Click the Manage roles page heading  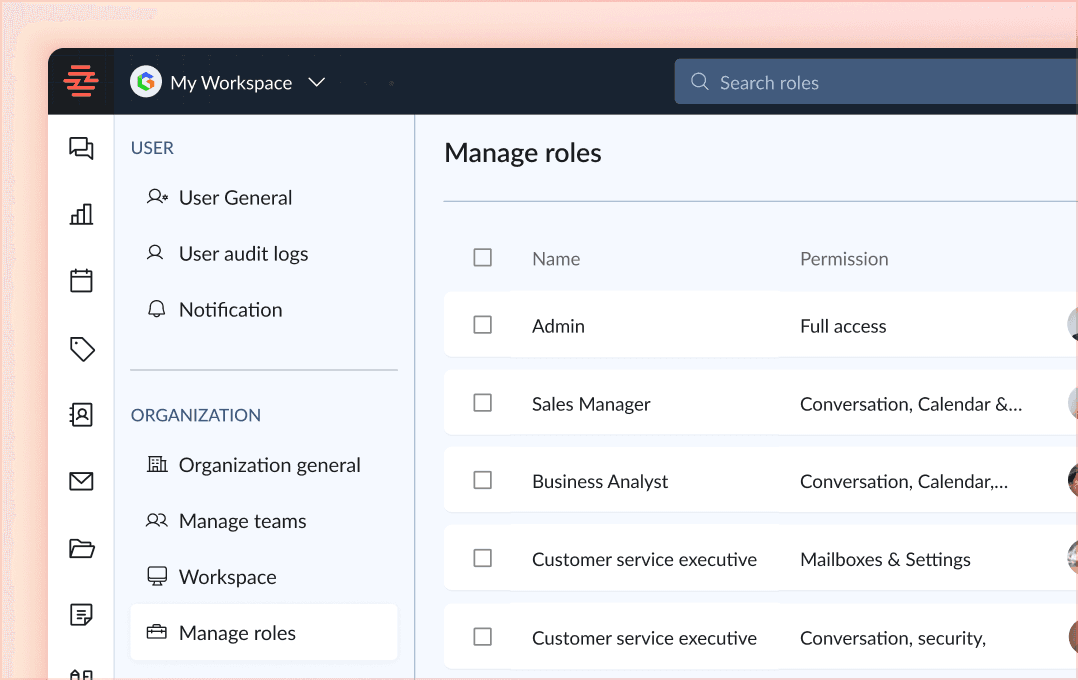(x=522, y=153)
